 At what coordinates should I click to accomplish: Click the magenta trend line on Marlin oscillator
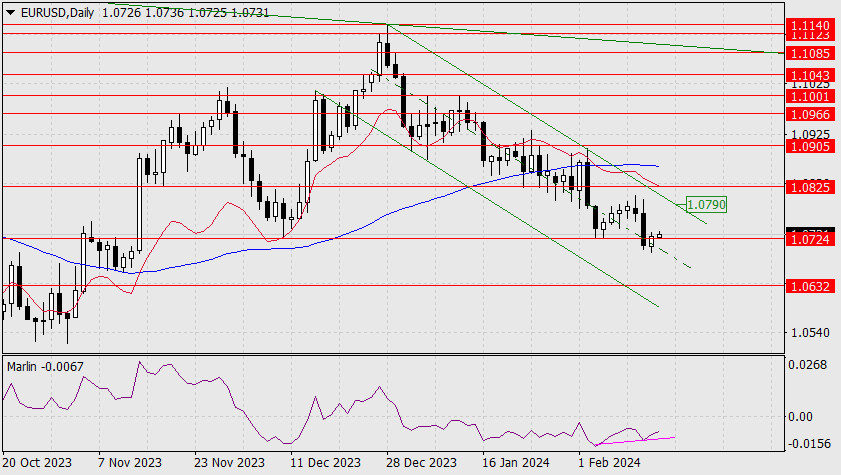636,441
